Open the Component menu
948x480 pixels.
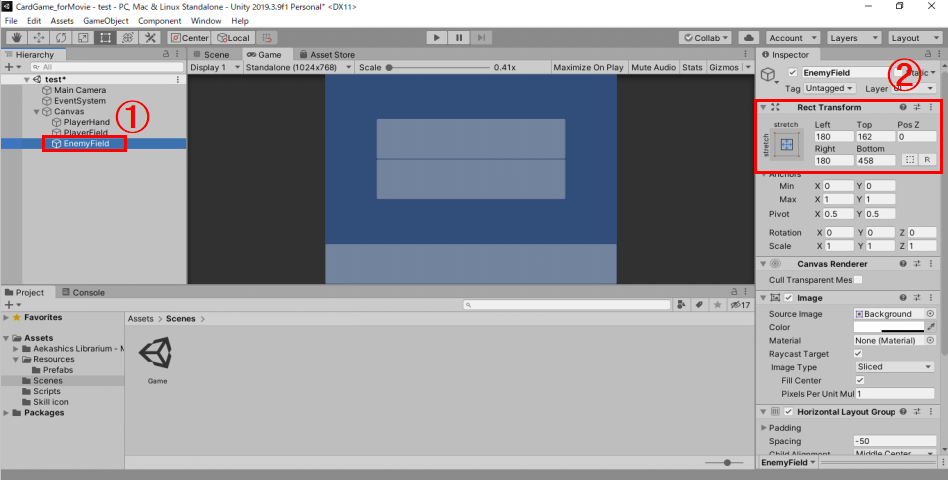click(x=160, y=21)
